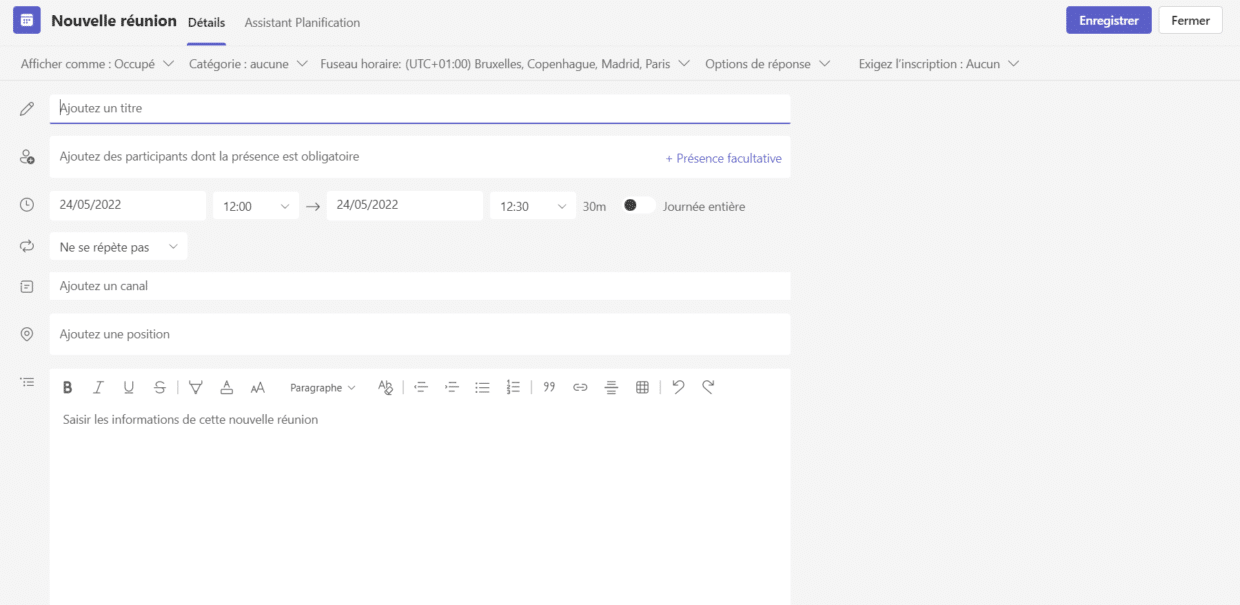This screenshot has height=605, width=1240.
Task: Redo the last editor action
Action: (x=708, y=388)
